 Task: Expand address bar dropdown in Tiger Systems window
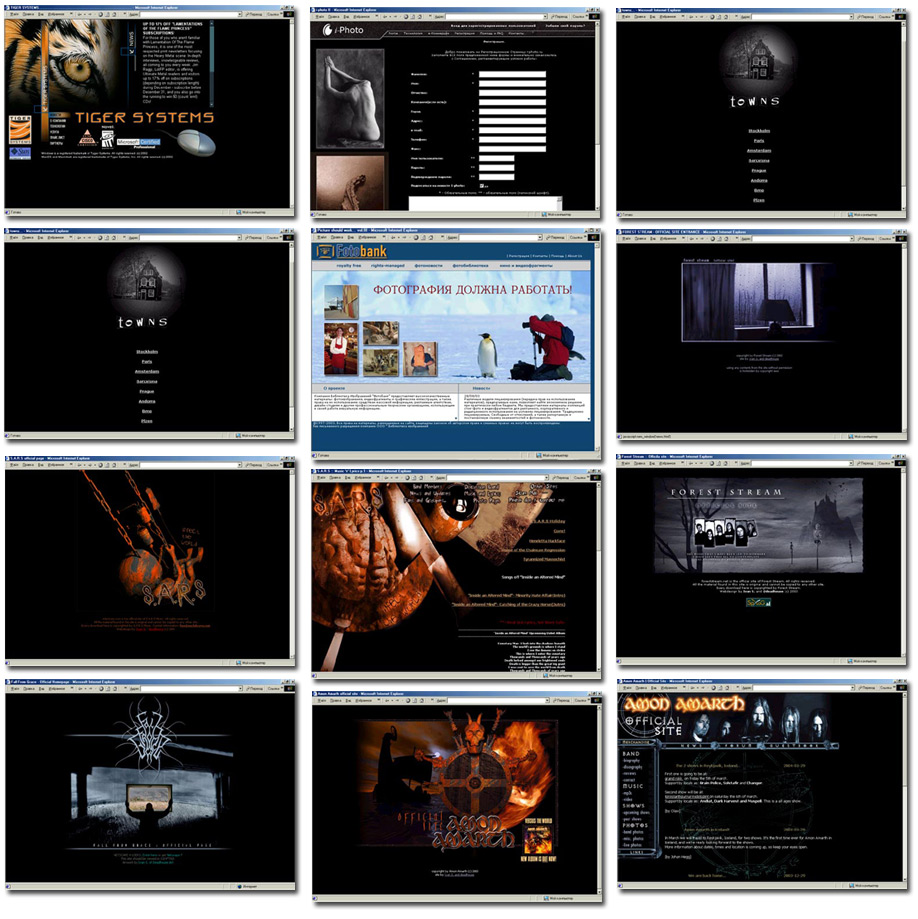coord(240,15)
